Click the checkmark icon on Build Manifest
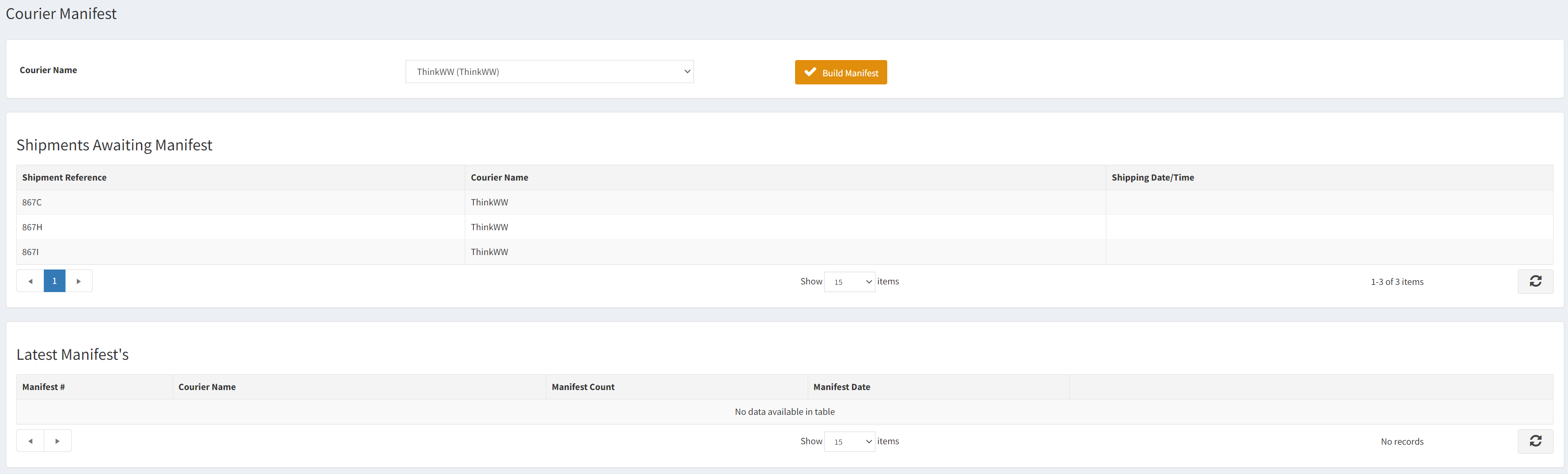This screenshot has width=1568, height=474. pos(810,72)
